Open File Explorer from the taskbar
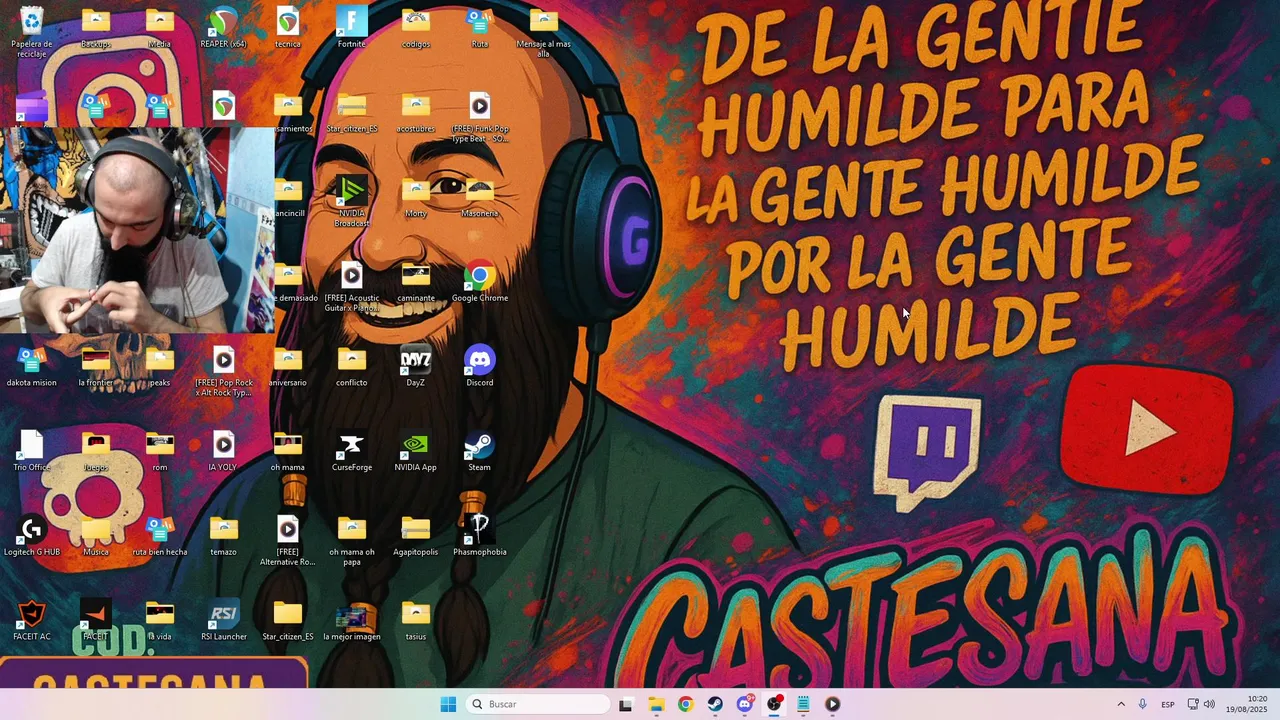 click(x=656, y=704)
